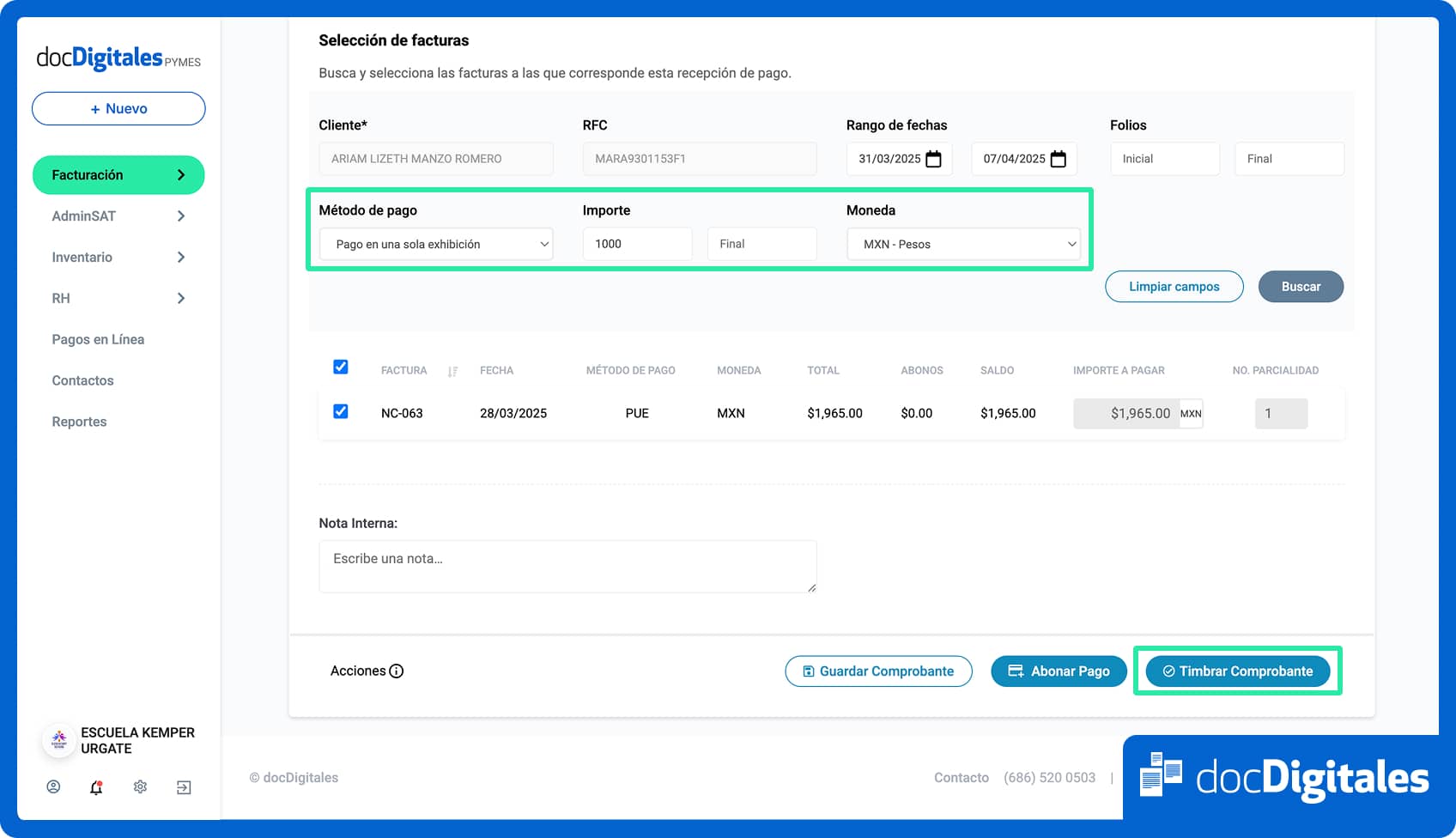The image size is (1456, 838).
Task: Click Guardar Comprobante button
Action: tap(878, 671)
